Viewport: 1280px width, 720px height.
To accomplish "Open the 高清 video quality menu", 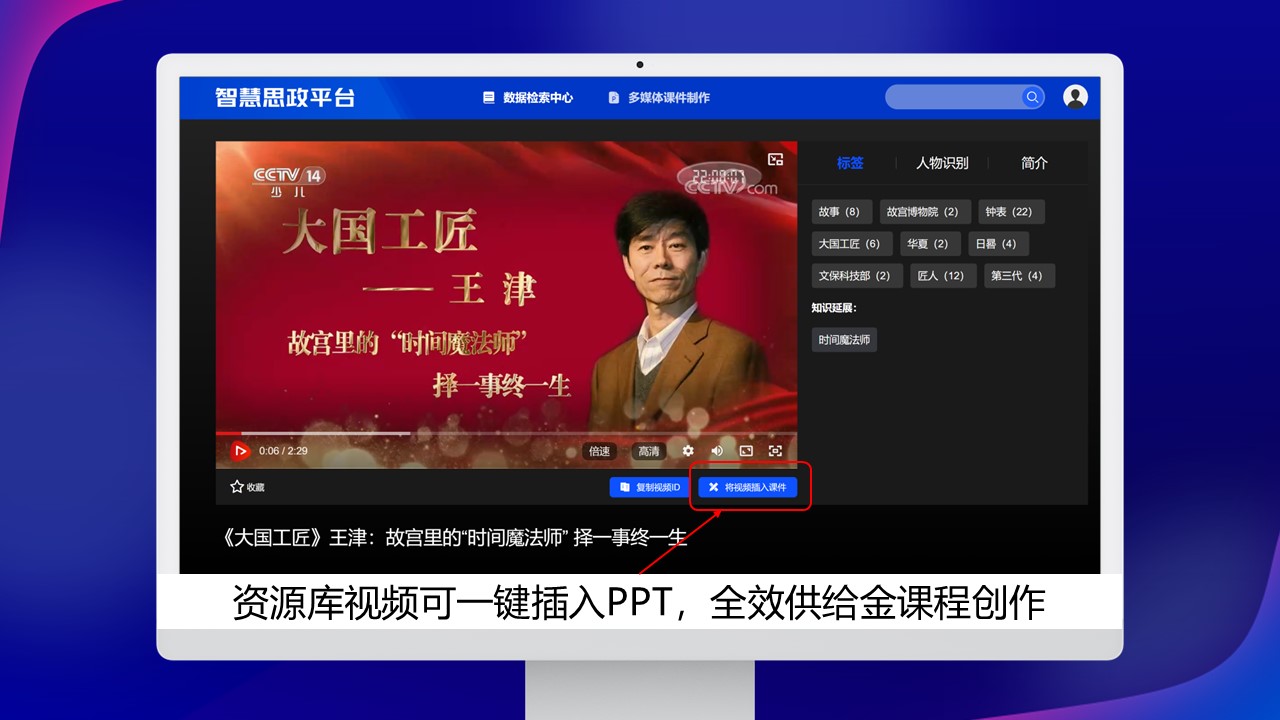I will tap(649, 451).
